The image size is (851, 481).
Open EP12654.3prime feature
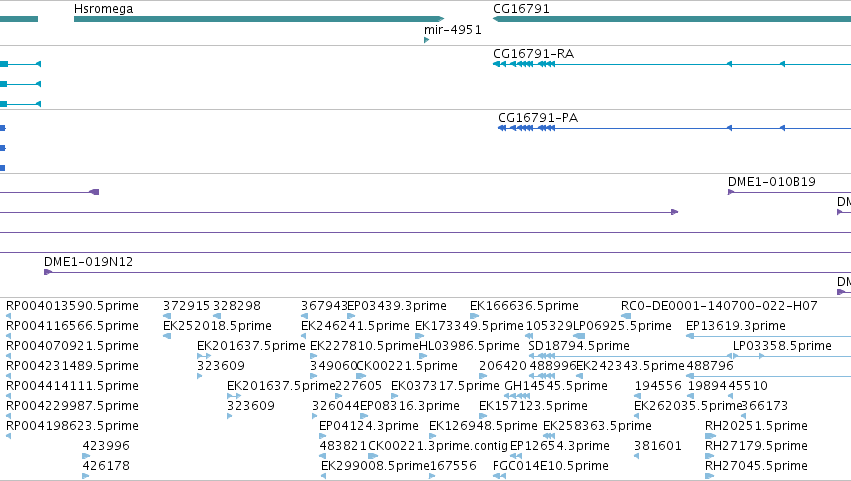pyautogui.click(x=560, y=446)
